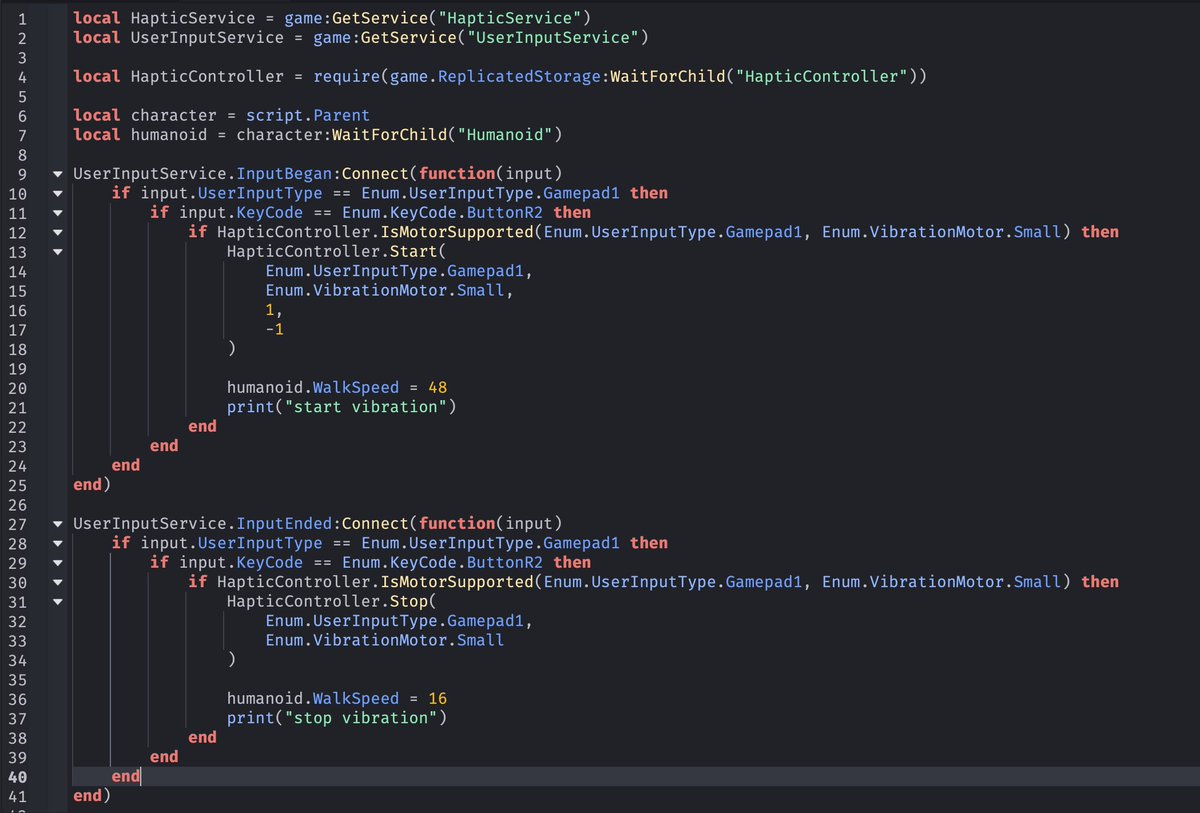1200x813 pixels.
Task: Click the "start vibration" string
Action: point(366,407)
